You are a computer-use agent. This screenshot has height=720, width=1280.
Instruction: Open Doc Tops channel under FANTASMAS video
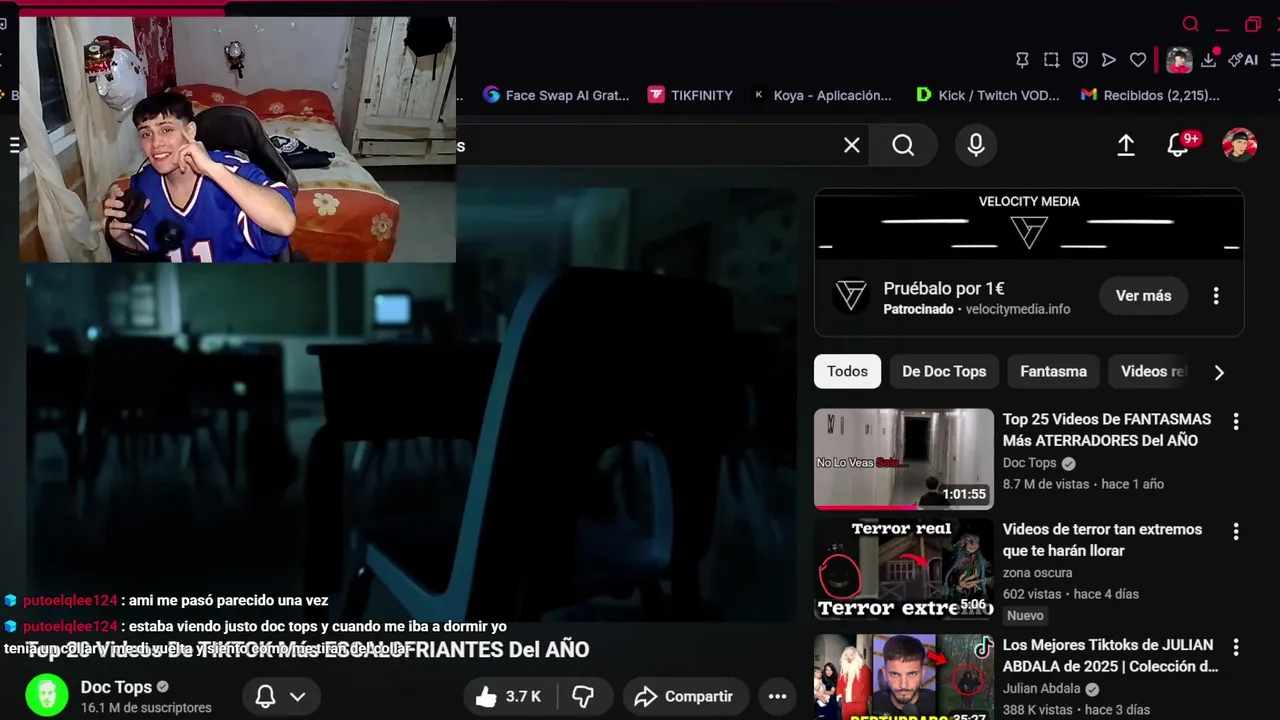pyautogui.click(x=1030, y=463)
